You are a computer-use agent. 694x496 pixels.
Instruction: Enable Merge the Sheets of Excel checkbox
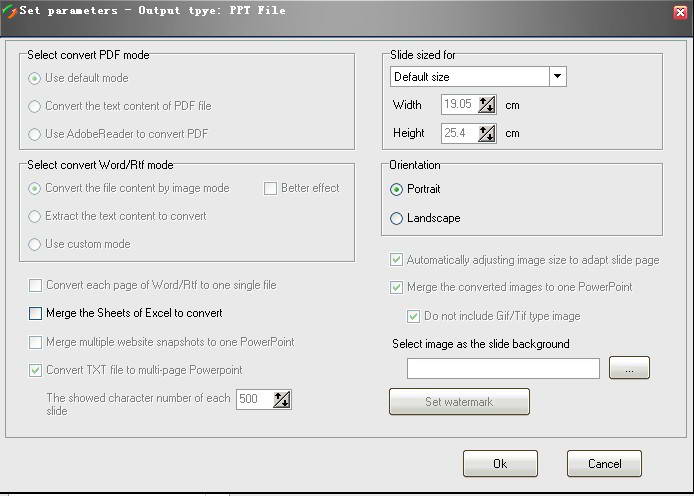click(36, 313)
